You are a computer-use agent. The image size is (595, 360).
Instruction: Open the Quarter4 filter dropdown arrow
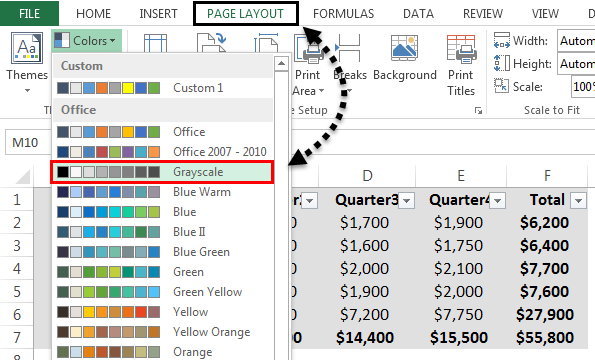497,200
